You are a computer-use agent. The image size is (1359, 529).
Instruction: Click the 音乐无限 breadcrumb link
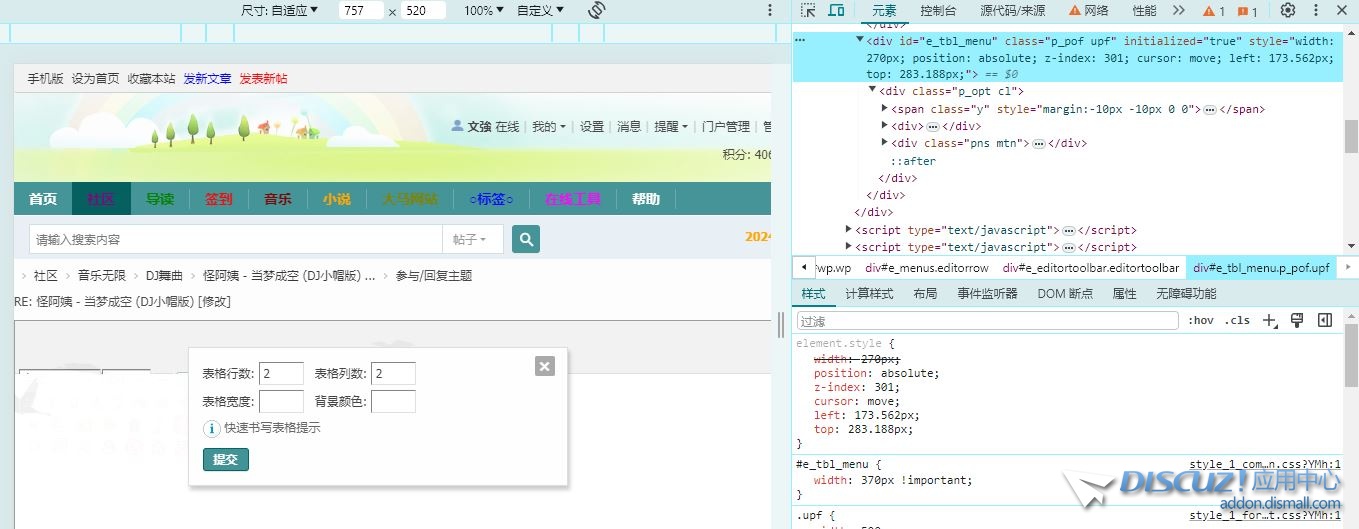click(102, 275)
